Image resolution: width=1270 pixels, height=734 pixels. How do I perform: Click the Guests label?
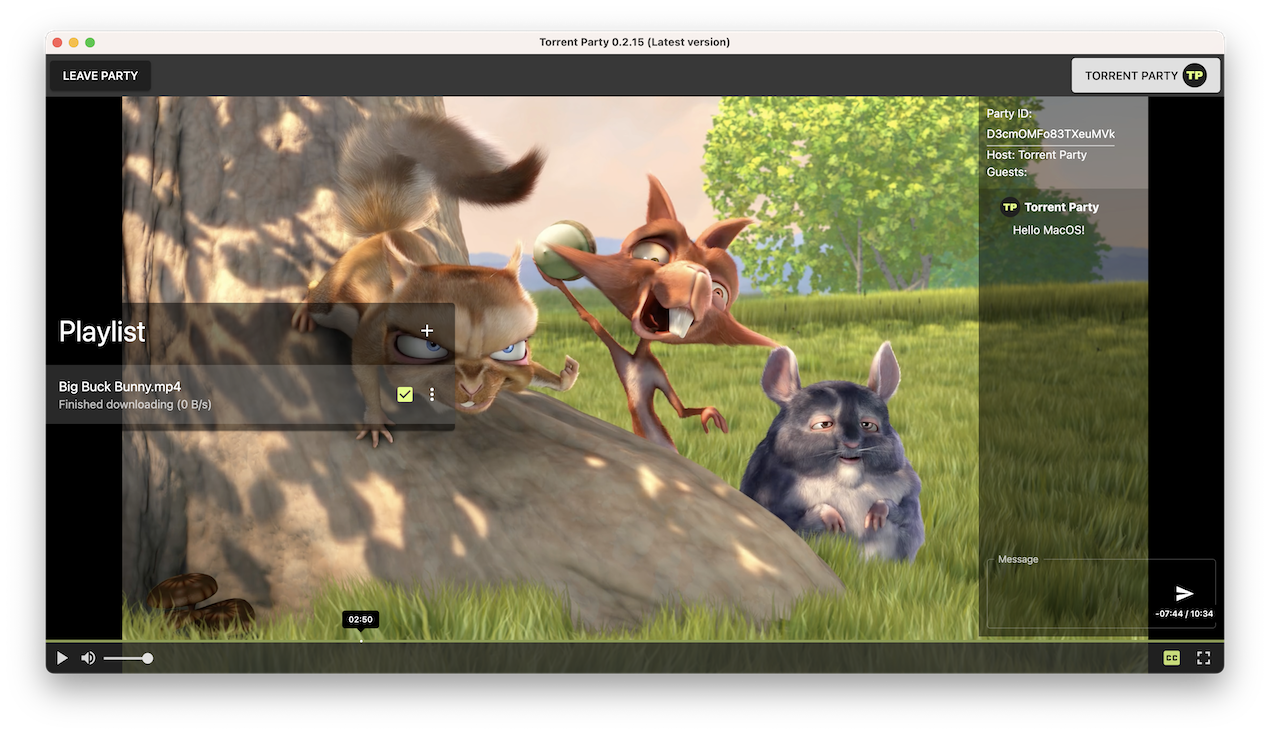1007,172
